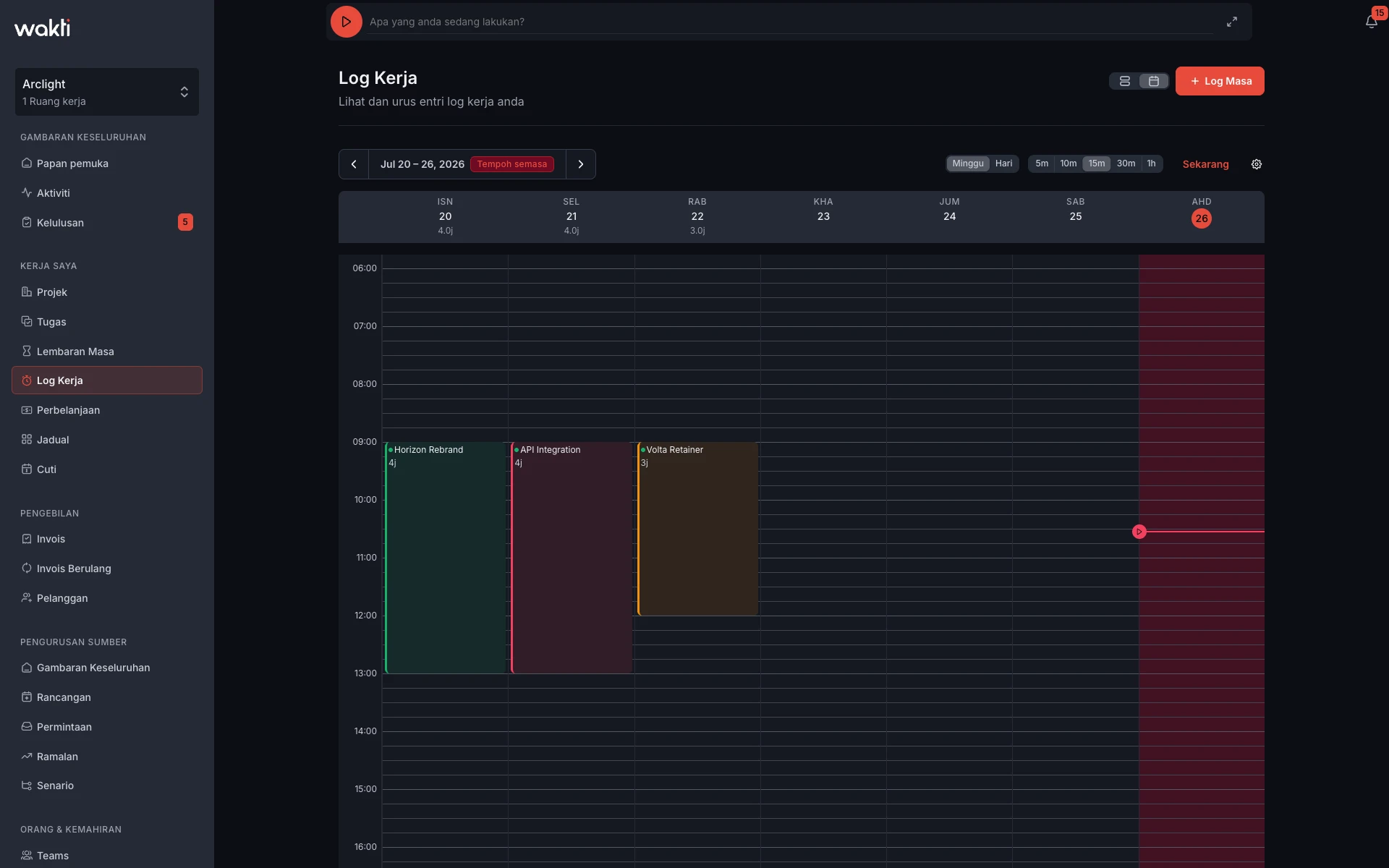Open notifications bell
The image size is (1389, 868).
(x=1371, y=22)
